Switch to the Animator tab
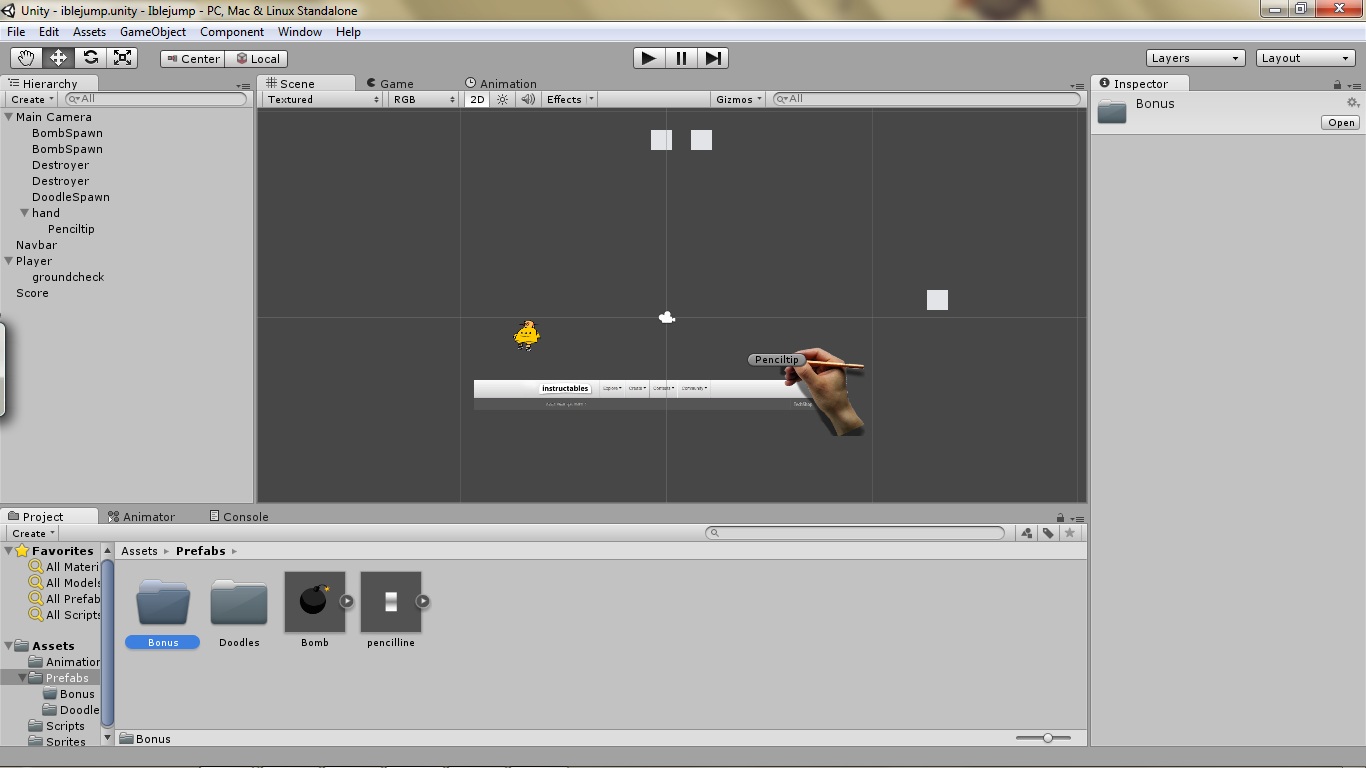Screen dimensions: 1366x768 click(142, 517)
